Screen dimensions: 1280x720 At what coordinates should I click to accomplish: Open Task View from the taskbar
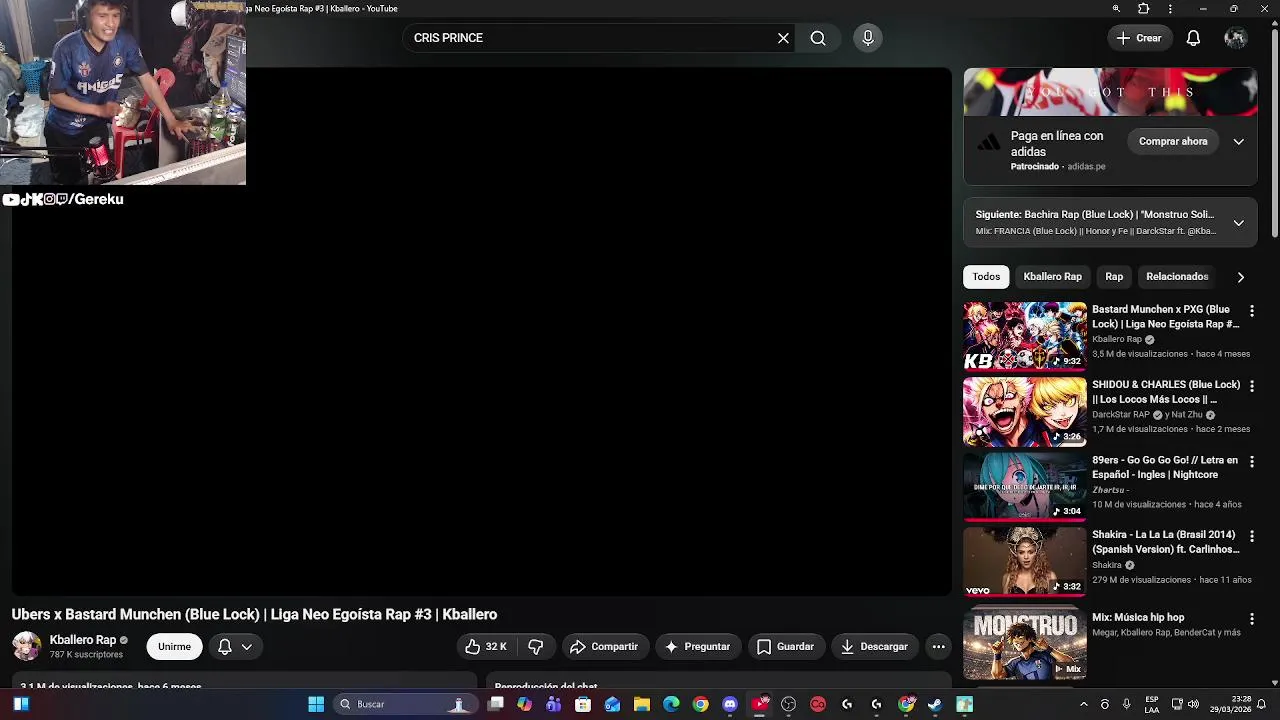pos(495,704)
